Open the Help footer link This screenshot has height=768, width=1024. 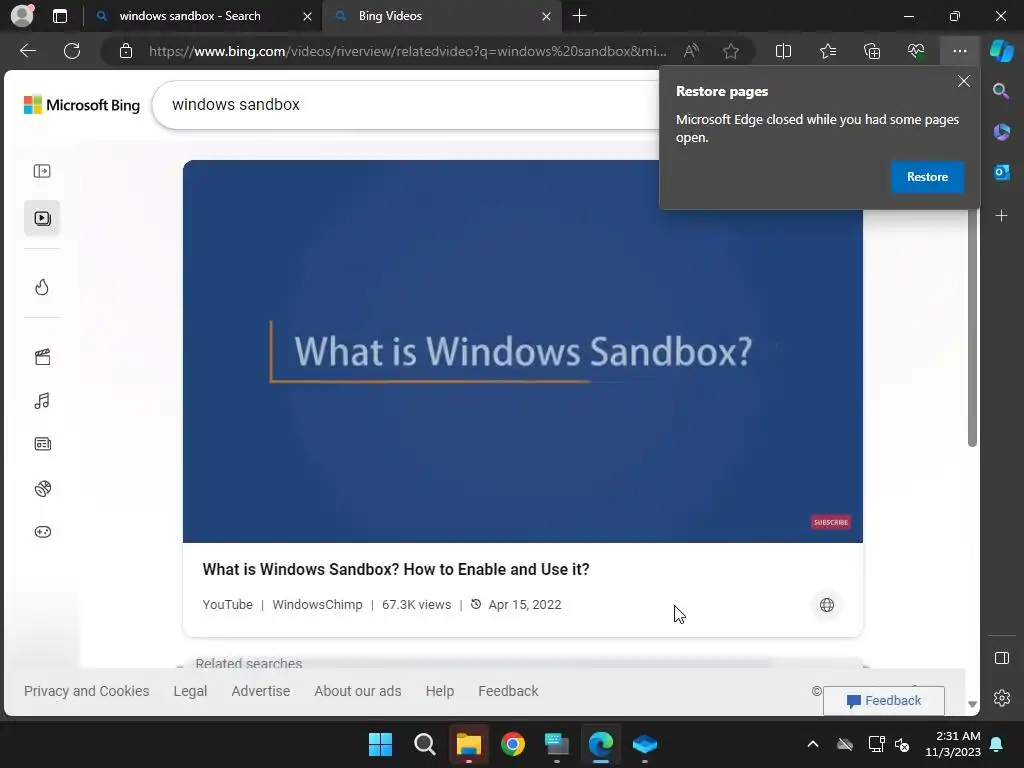440,691
